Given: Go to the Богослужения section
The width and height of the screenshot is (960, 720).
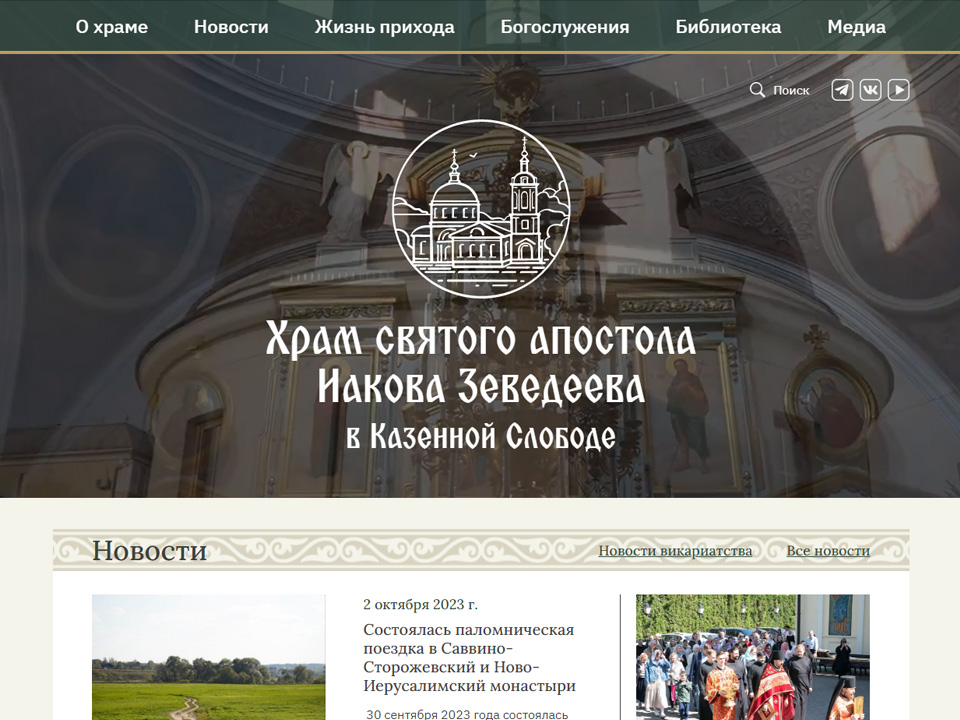Looking at the screenshot, I should click(565, 27).
